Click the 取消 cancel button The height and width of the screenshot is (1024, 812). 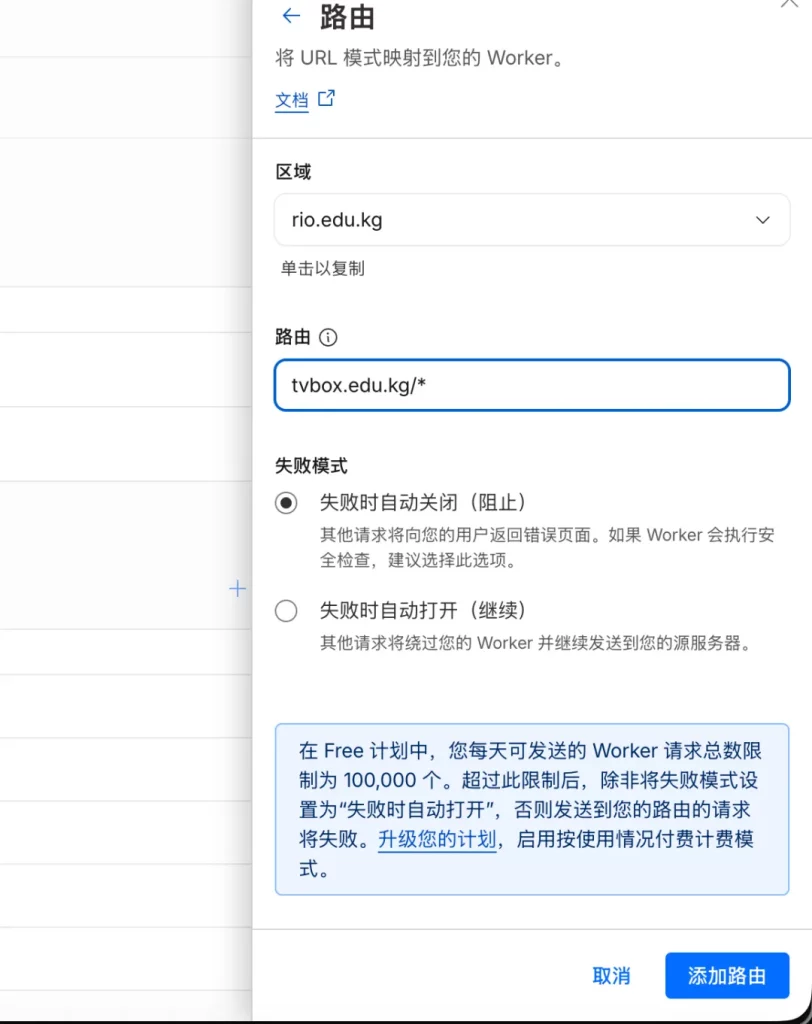(611, 976)
